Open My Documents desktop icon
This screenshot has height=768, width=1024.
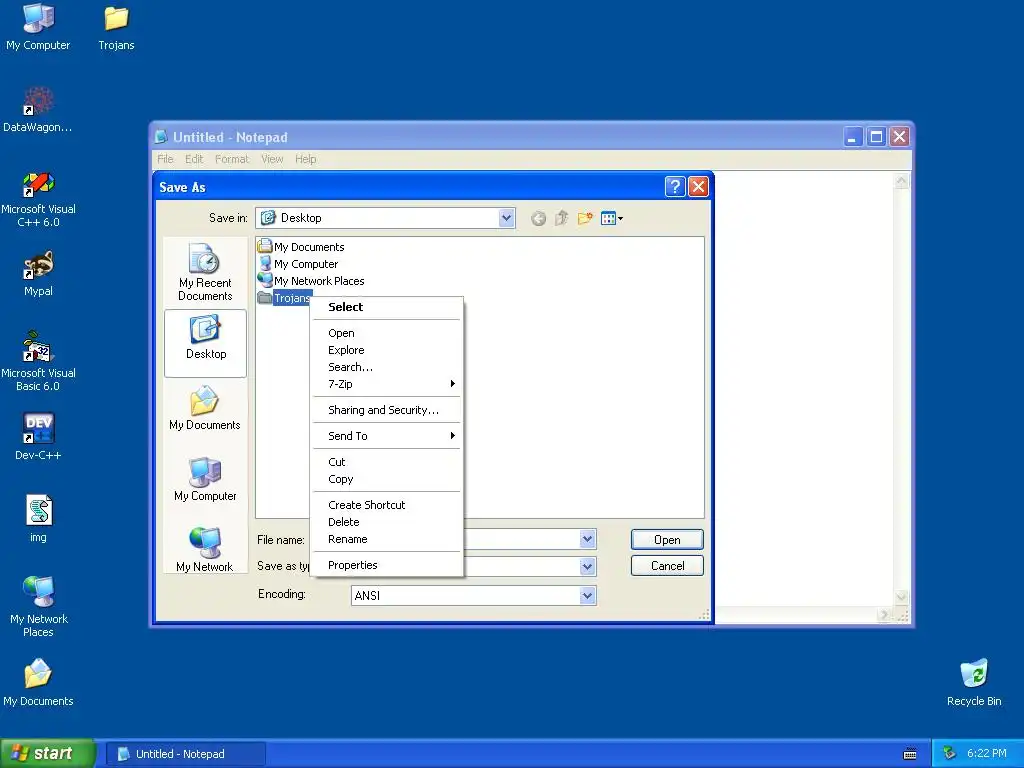pyautogui.click(x=38, y=682)
